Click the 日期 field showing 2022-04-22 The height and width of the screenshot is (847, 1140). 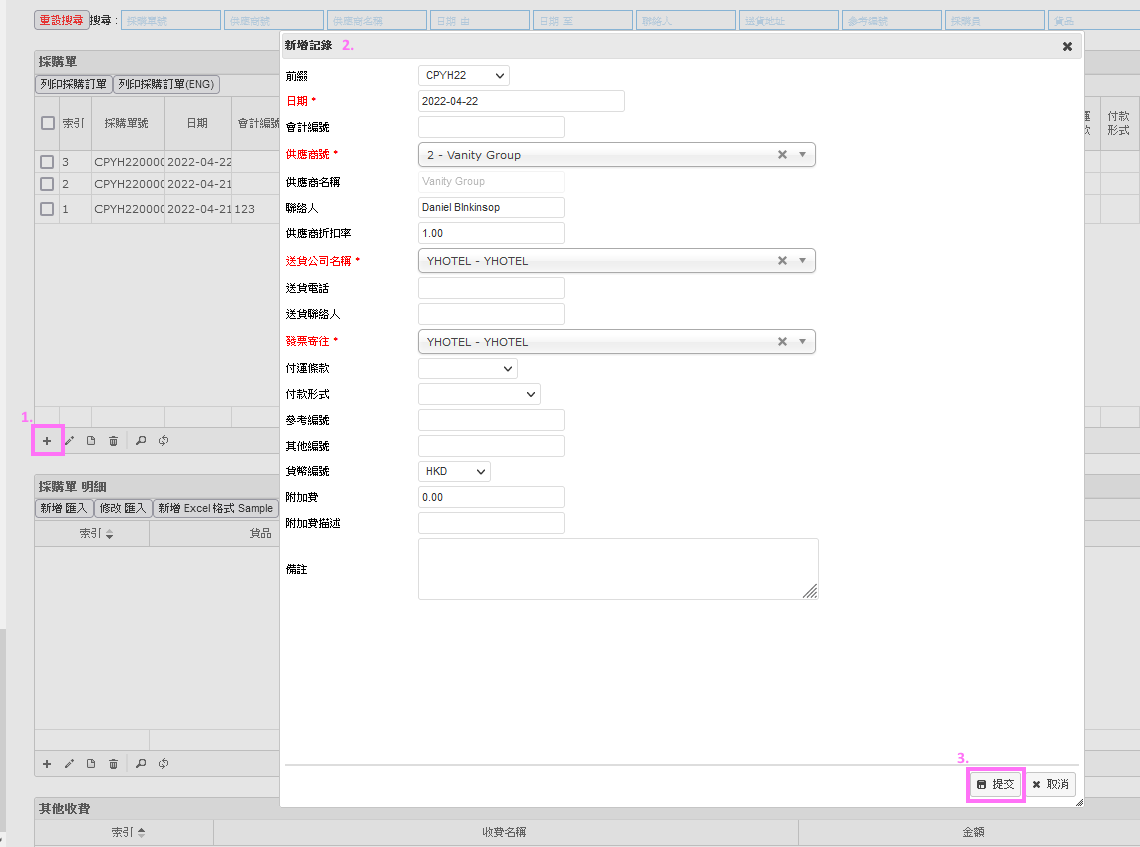point(520,101)
